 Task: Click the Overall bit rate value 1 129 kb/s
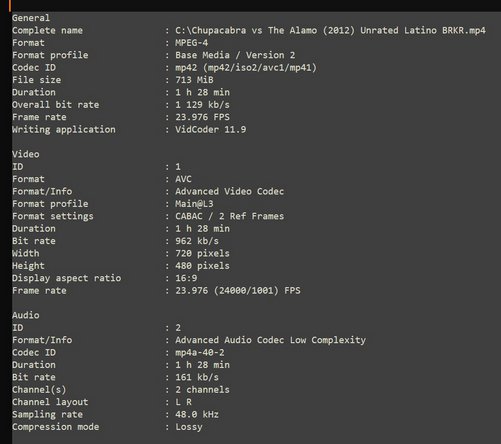[x=202, y=105]
